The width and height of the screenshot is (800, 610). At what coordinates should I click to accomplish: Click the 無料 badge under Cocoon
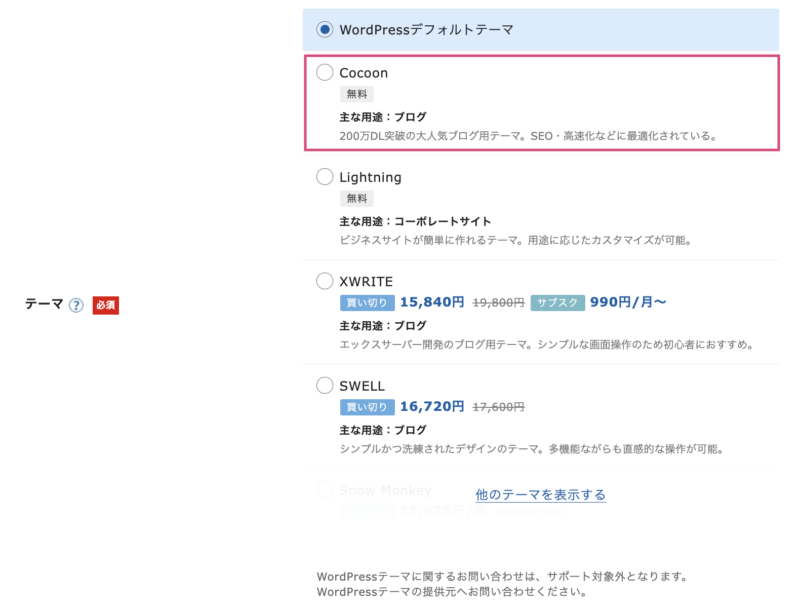point(357,94)
